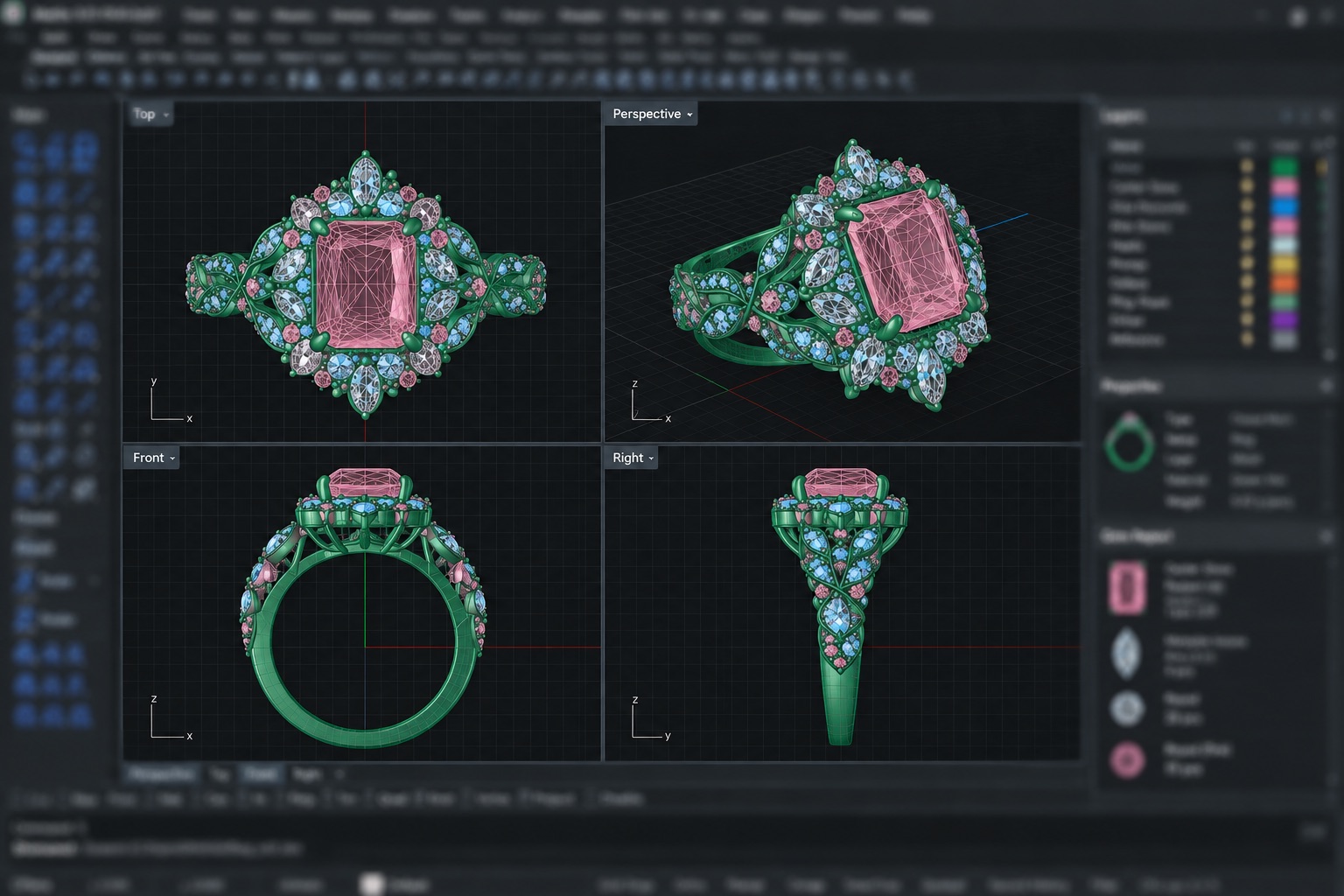
Task: Switch to the Front tab below viewports
Action: (x=261, y=773)
